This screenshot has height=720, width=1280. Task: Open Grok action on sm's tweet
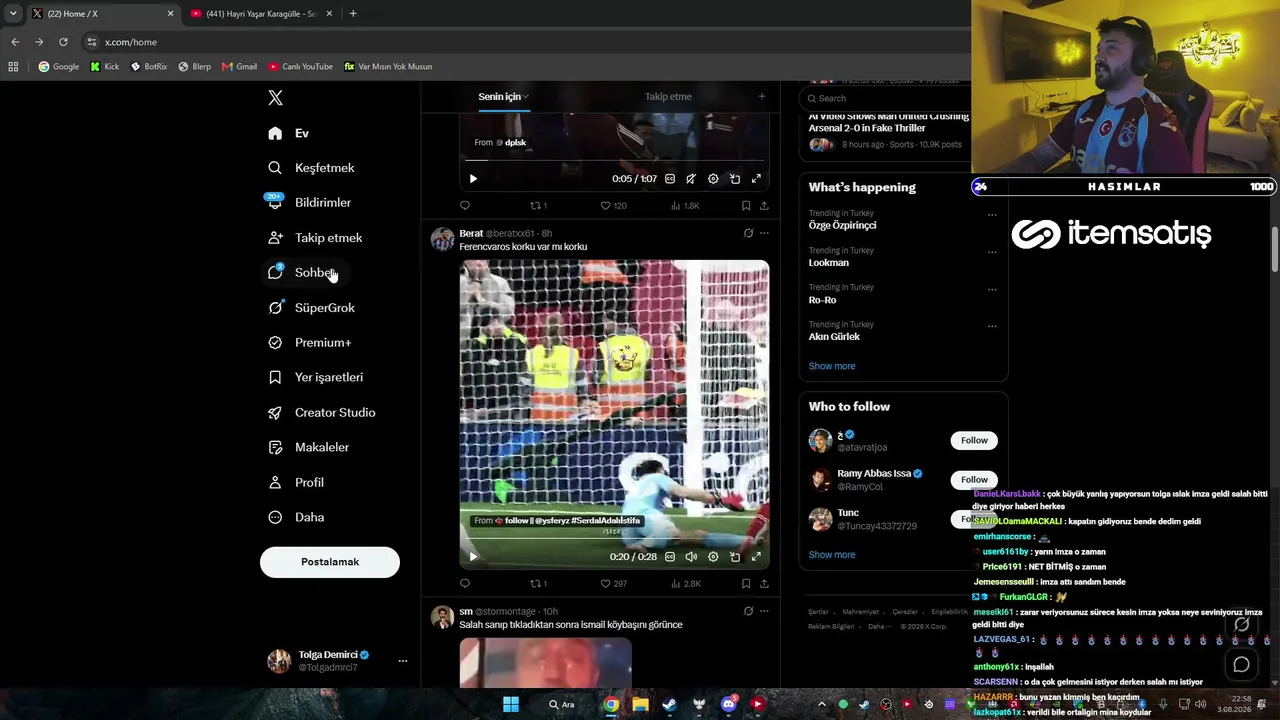[x=748, y=611]
